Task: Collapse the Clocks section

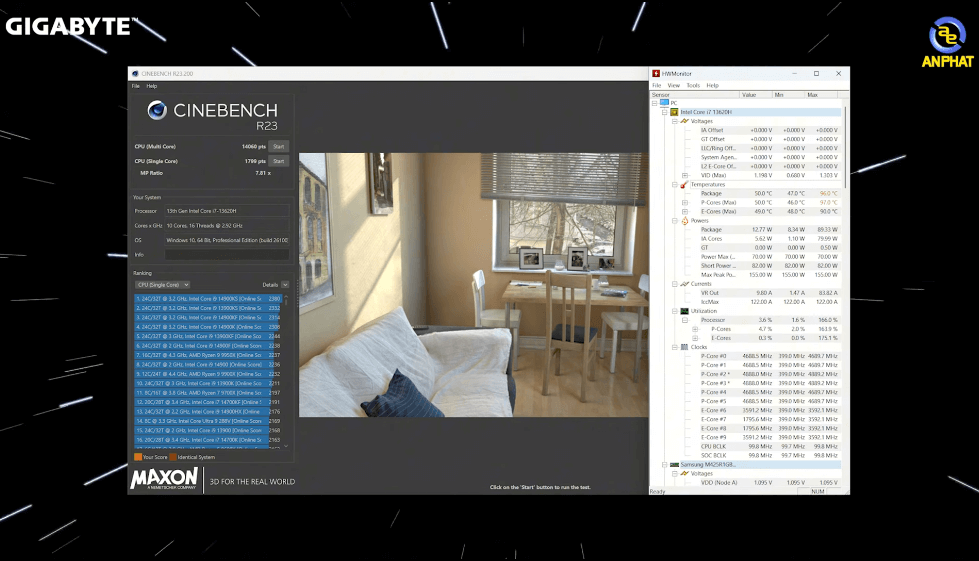Action: click(x=675, y=347)
